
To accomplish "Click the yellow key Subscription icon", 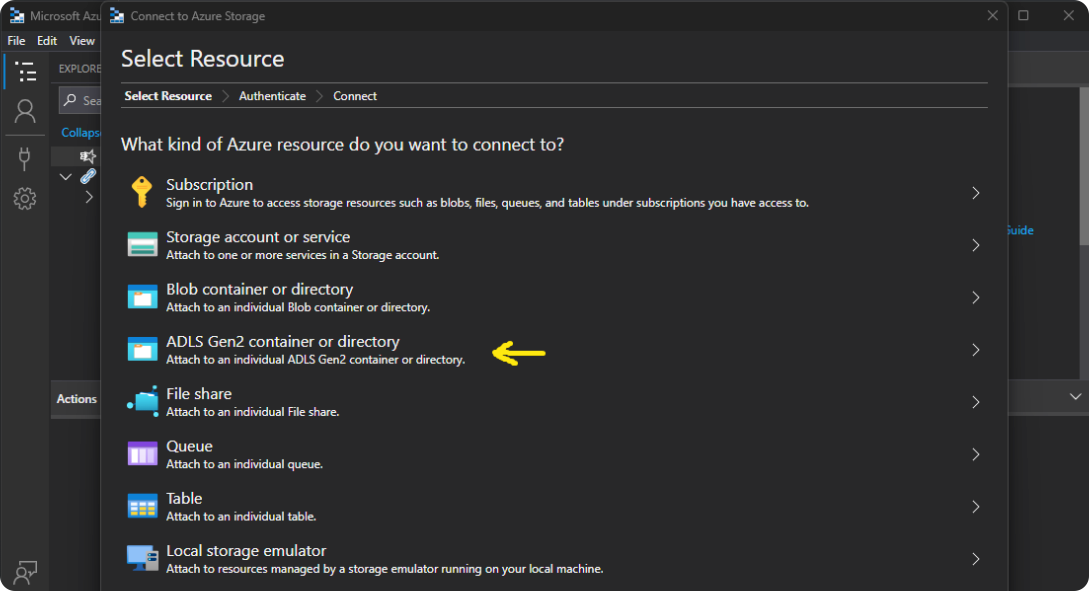I will coord(142,192).
